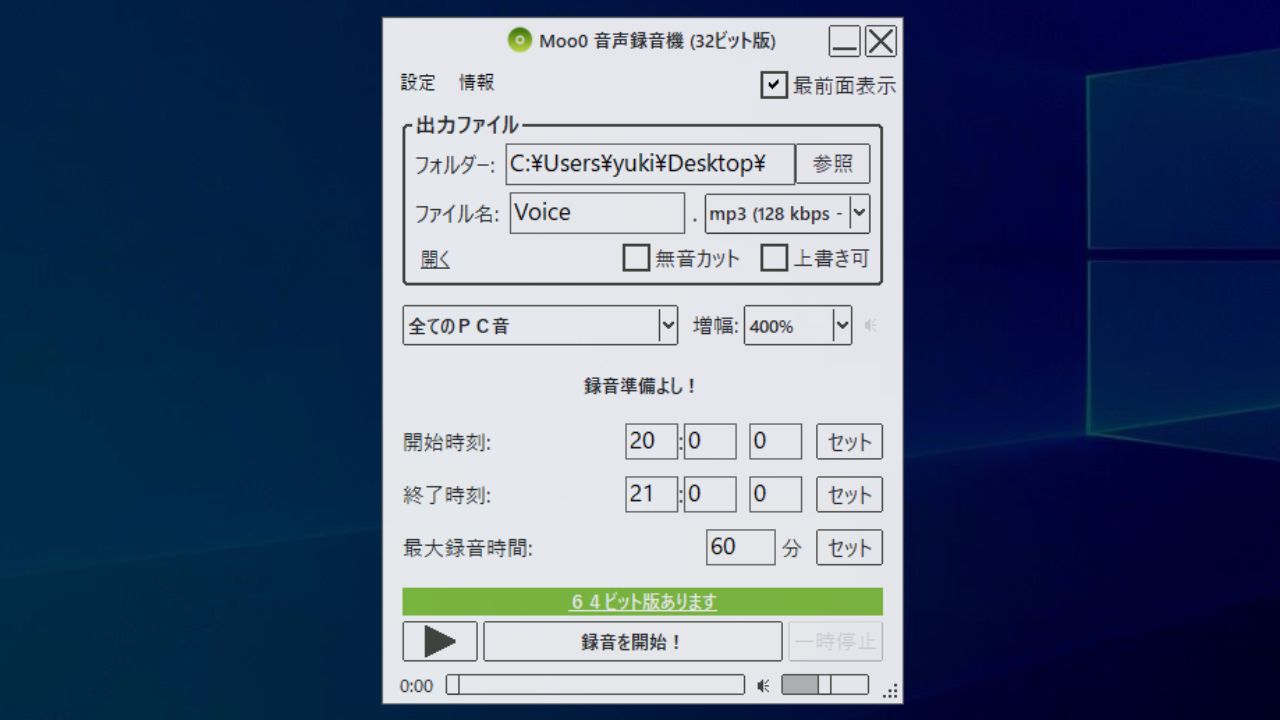Click the resize grip dots at window corner

[891, 690]
